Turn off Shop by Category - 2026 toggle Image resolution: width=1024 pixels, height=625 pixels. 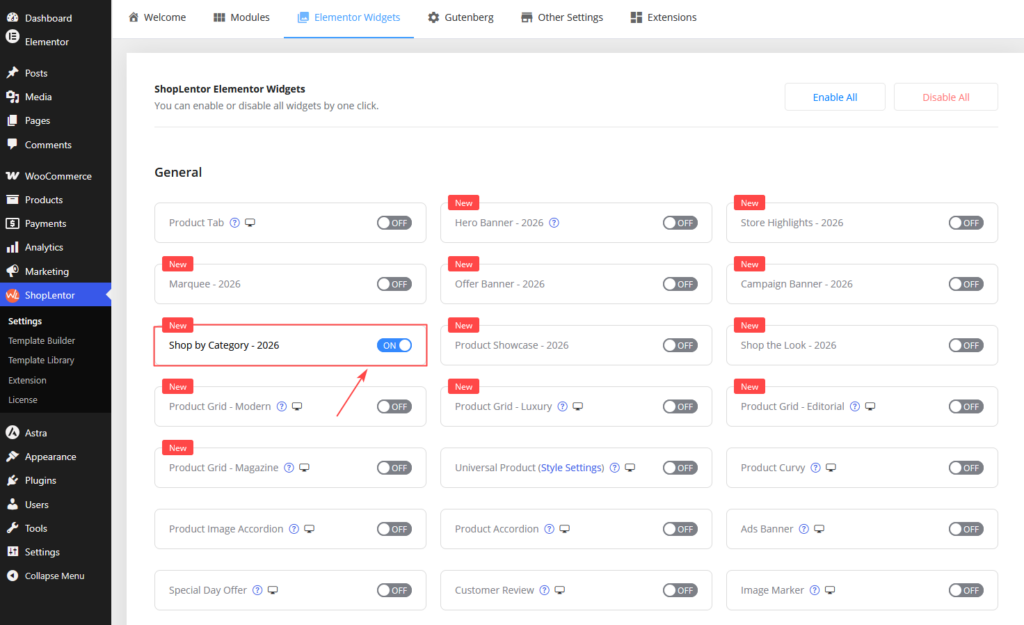[394, 345]
